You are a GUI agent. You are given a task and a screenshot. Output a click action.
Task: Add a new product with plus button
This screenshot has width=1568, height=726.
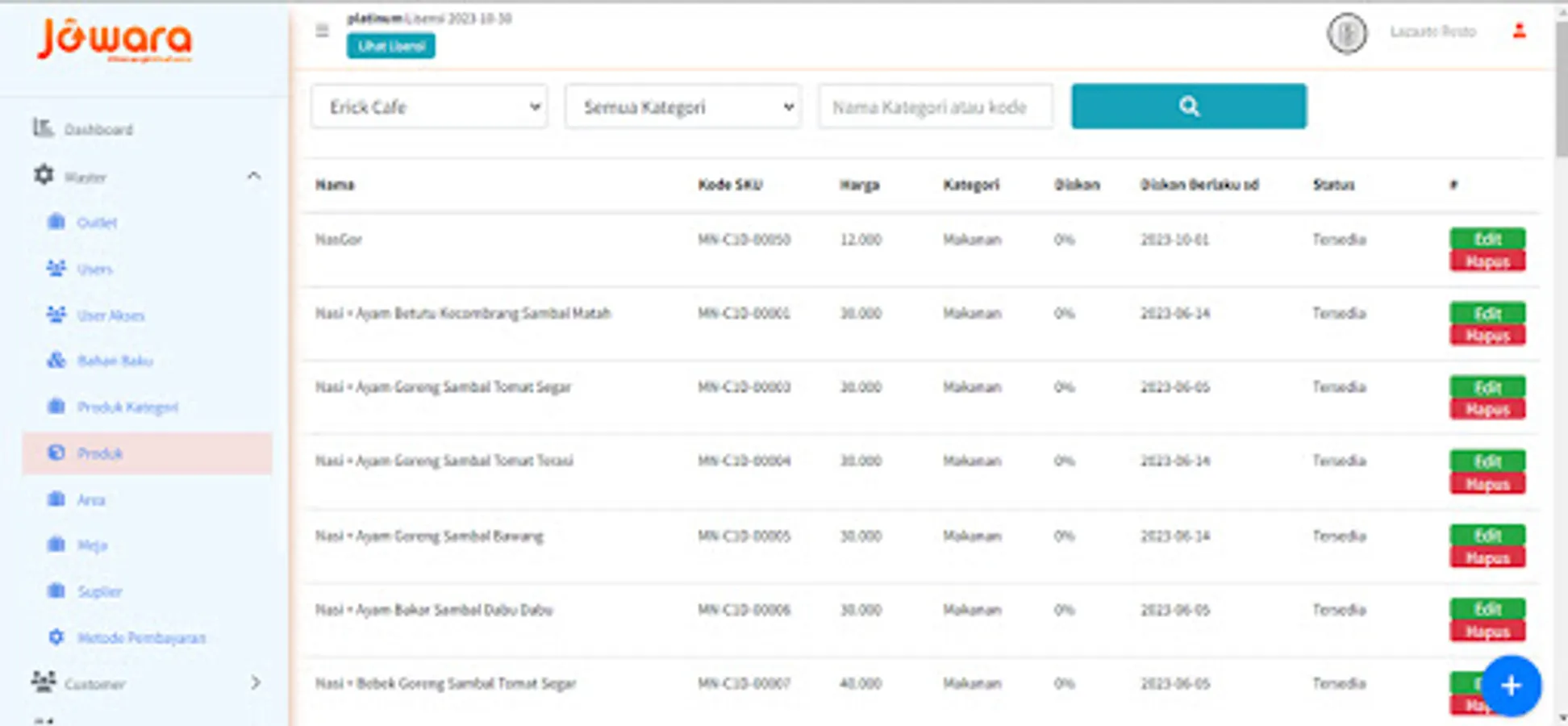tap(1511, 686)
